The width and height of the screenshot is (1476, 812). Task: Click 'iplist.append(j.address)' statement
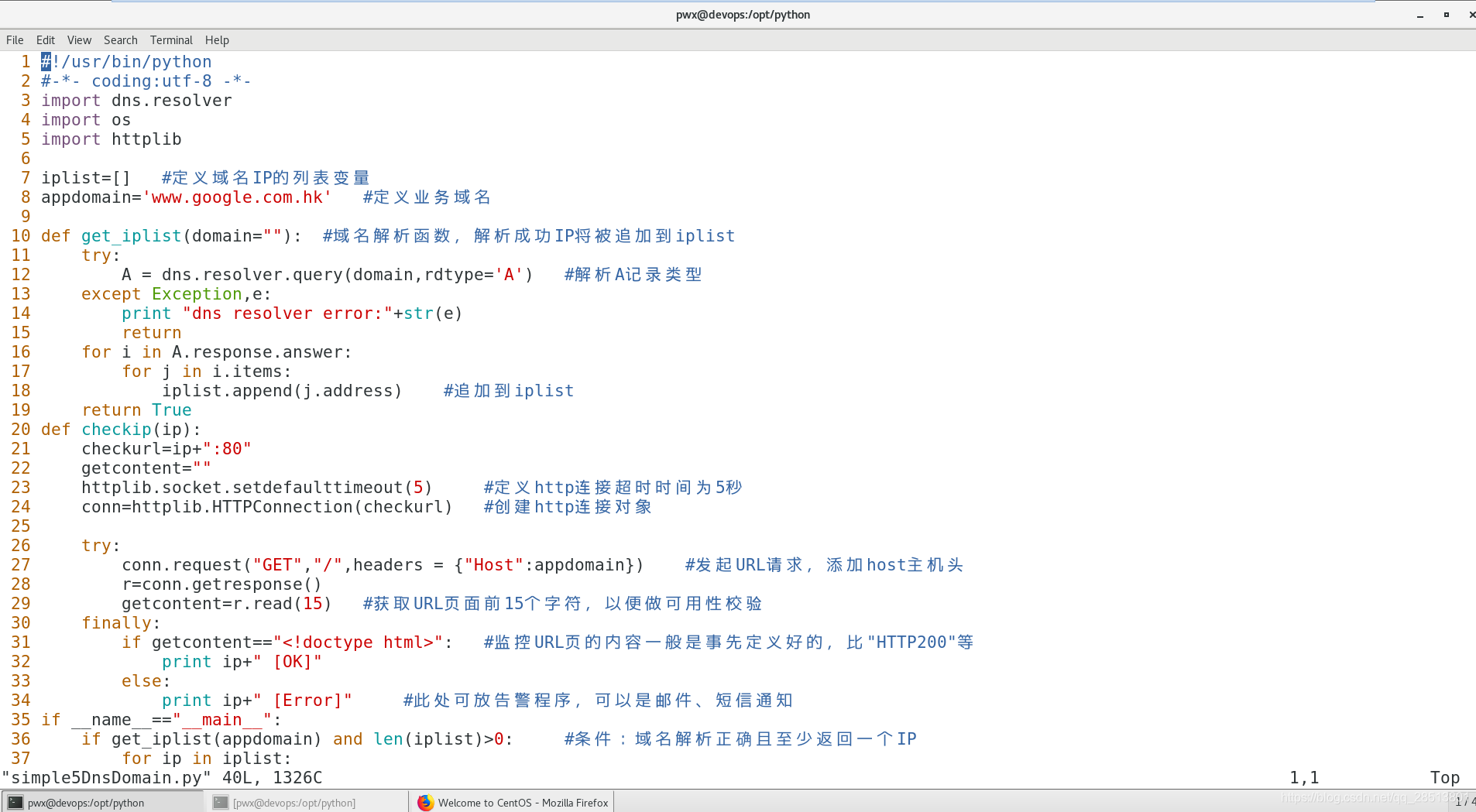(282, 391)
